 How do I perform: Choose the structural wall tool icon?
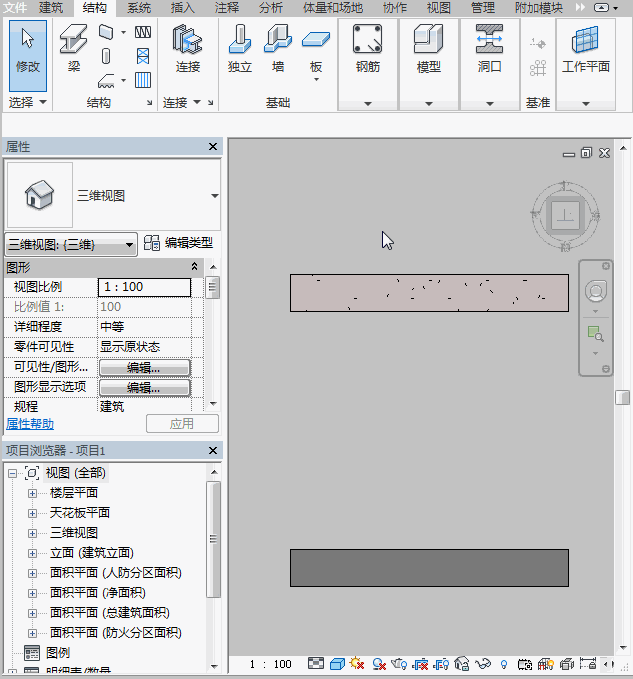106,32
